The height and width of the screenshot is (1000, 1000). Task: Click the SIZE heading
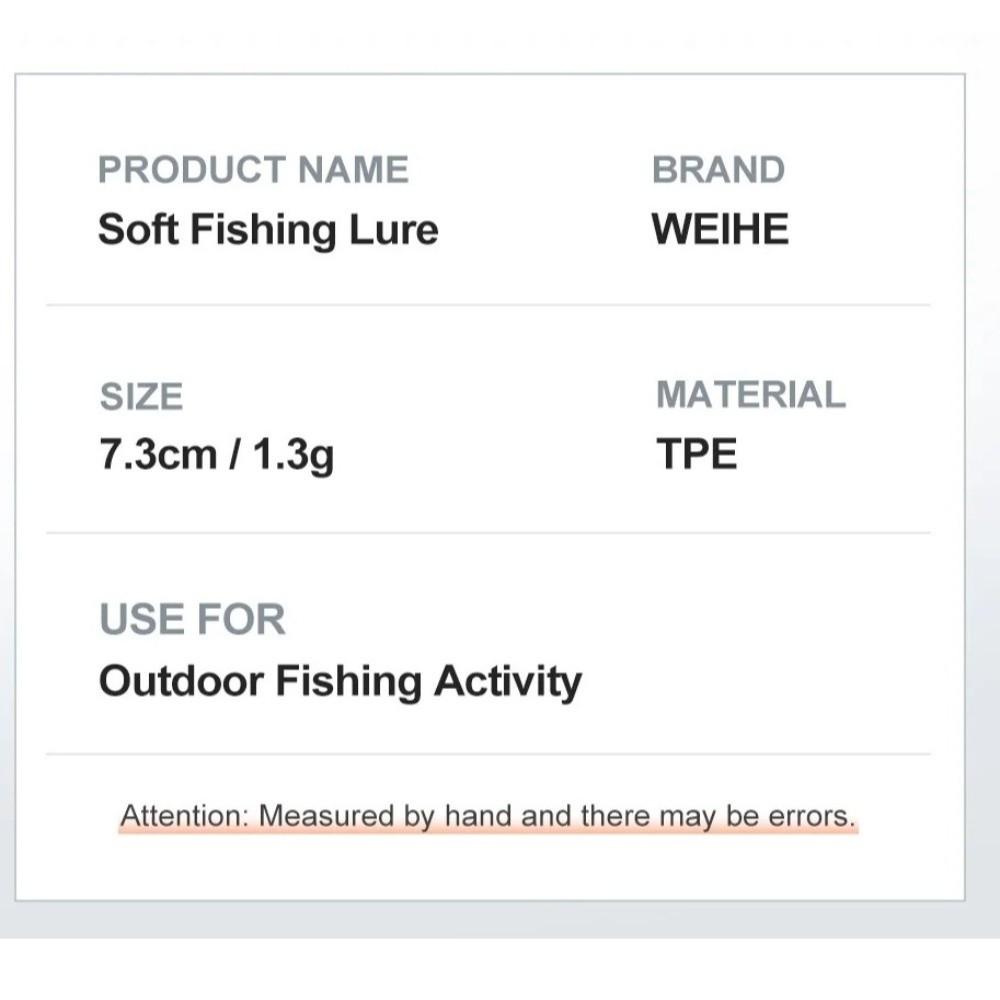pyautogui.click(x=141, y=397)
